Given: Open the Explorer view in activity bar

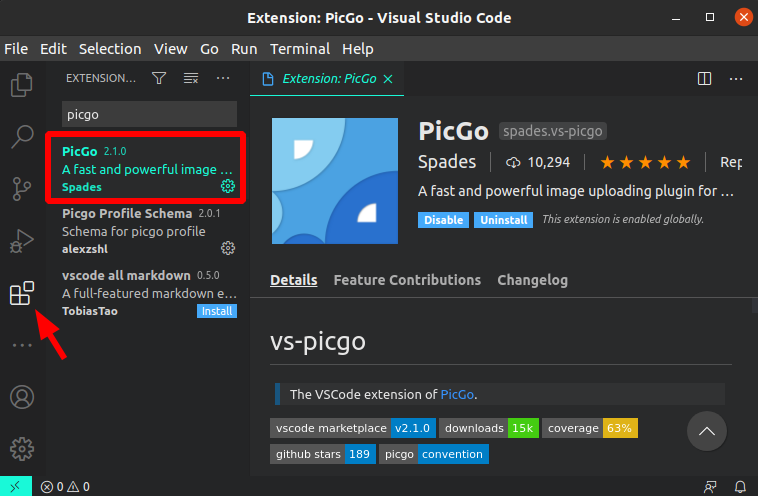Looking at the screenshot, I should [x=22, y=85].
